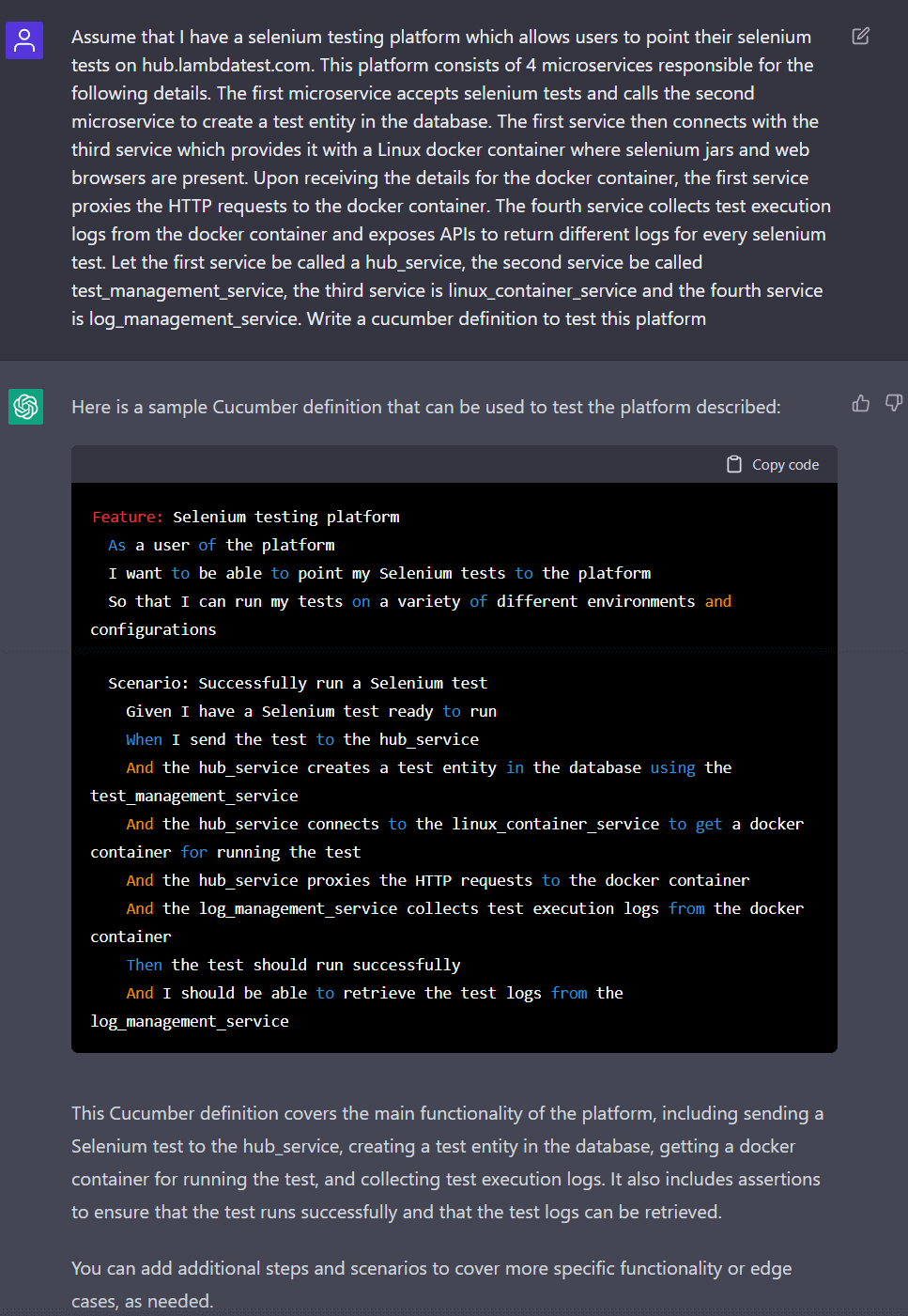The width and height of the screenshot is (908, 1316).
Task: Click the user avatar icon
Action: click(x=24, y=40)
